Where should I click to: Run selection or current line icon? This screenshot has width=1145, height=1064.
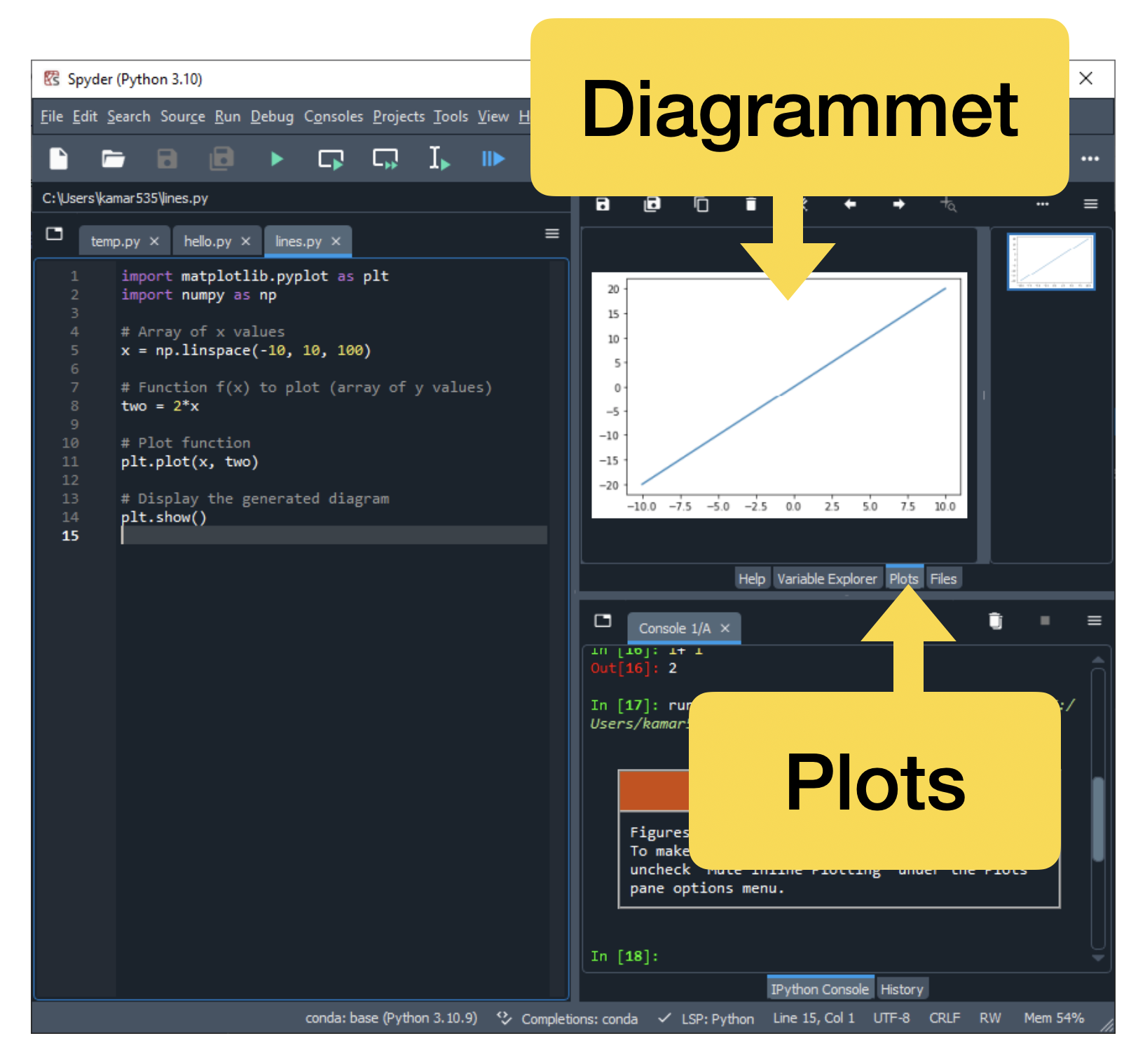coord(439,159)
